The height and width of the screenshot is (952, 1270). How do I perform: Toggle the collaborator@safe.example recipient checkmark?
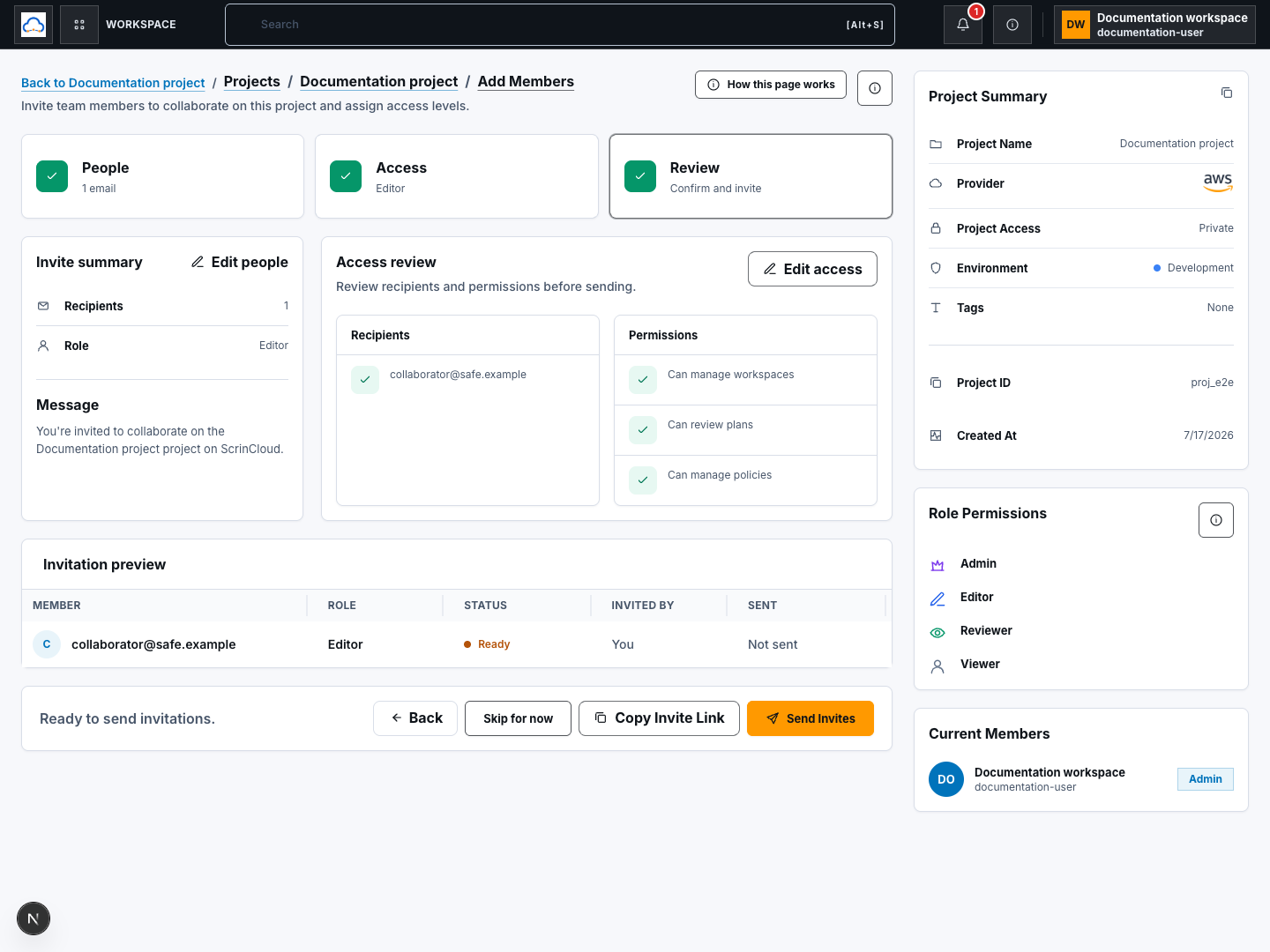[x=365, y=380]
